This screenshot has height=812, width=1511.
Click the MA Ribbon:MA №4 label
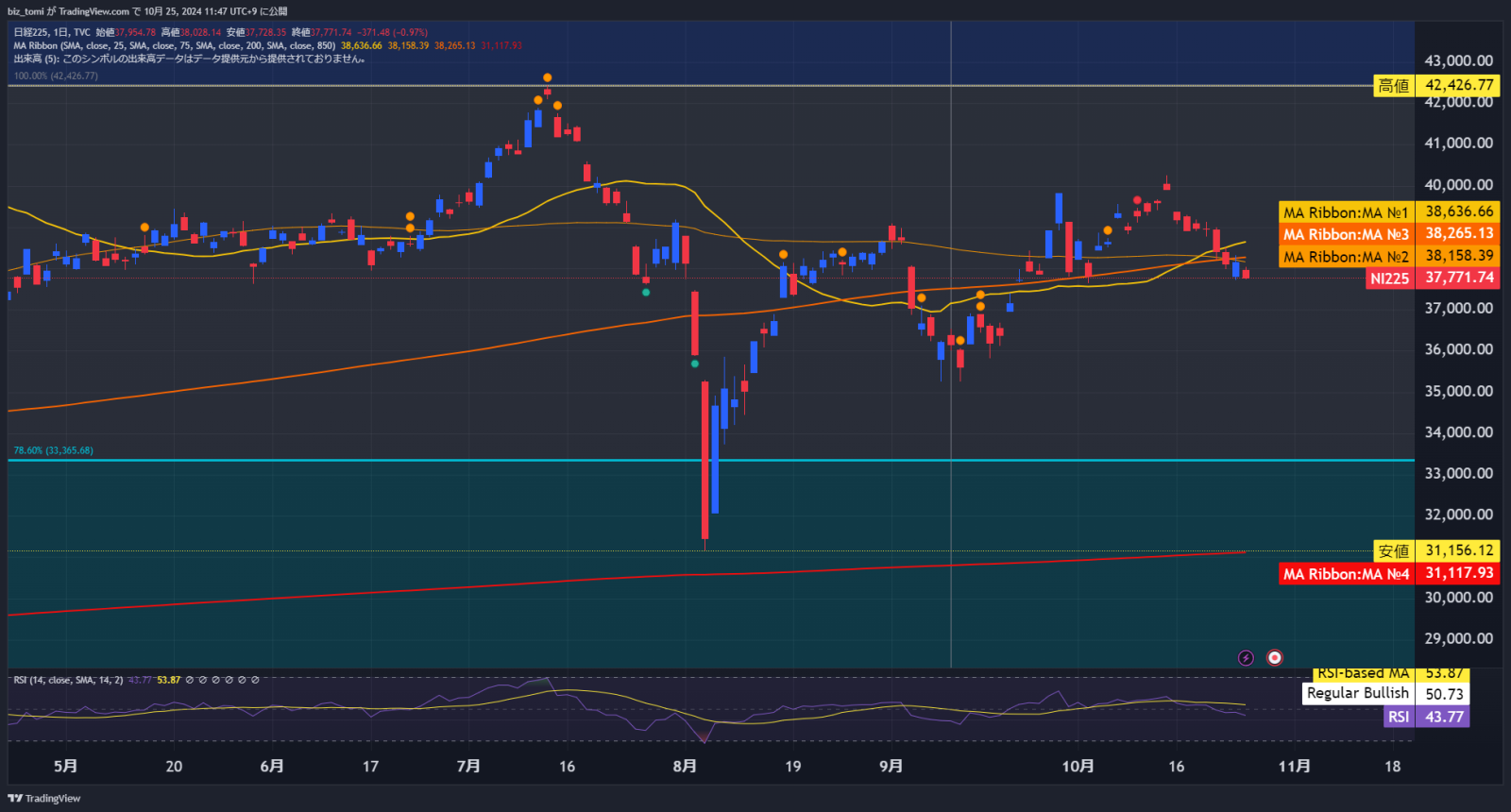point(1346,574)
